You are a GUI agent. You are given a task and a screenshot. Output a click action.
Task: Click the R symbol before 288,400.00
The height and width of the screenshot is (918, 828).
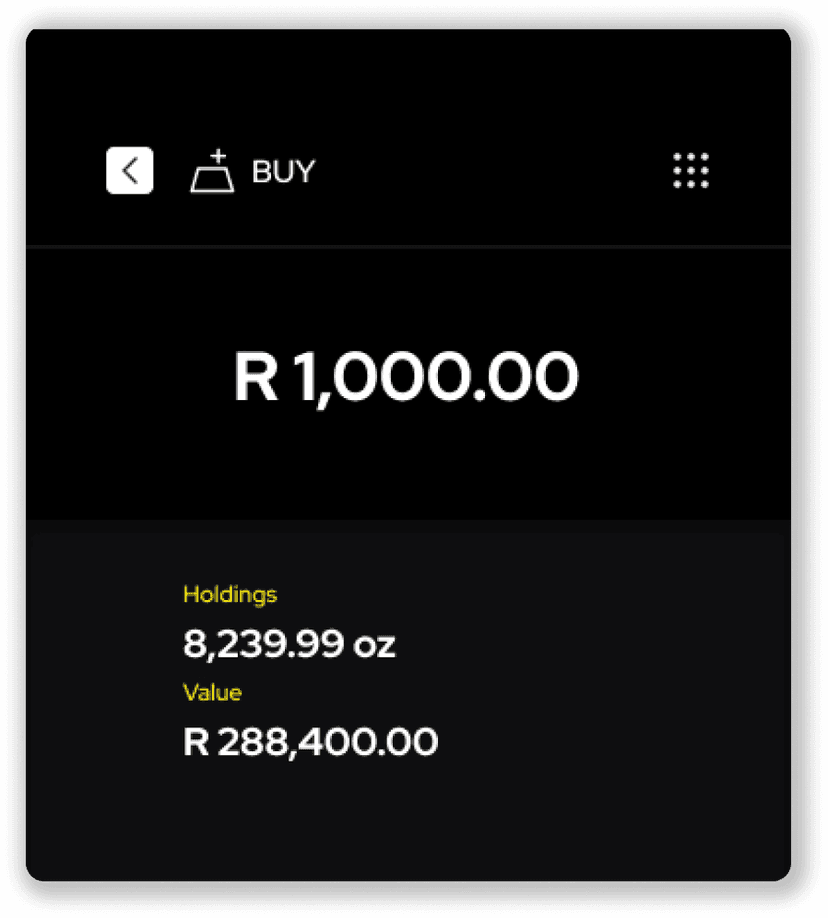pyautogui.click(x=195, y=742)
